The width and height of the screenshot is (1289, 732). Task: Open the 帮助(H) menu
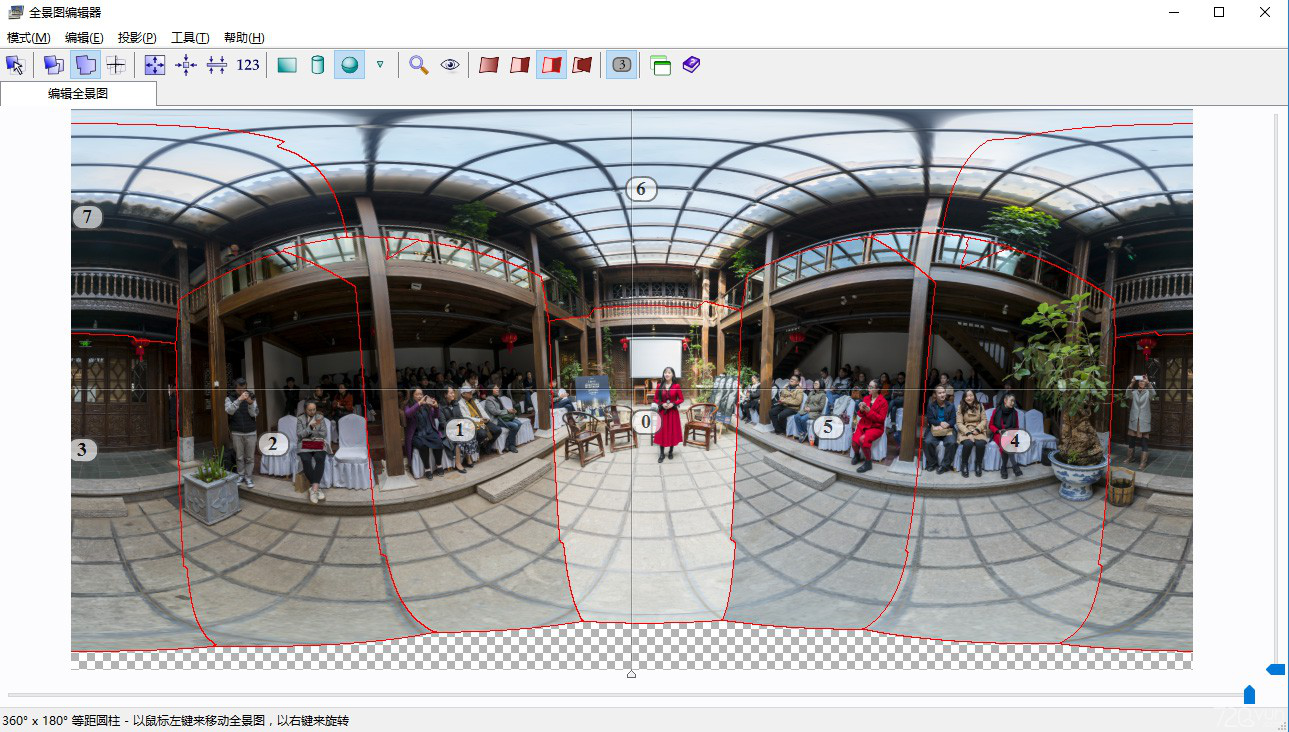click(x=244, y=38)
